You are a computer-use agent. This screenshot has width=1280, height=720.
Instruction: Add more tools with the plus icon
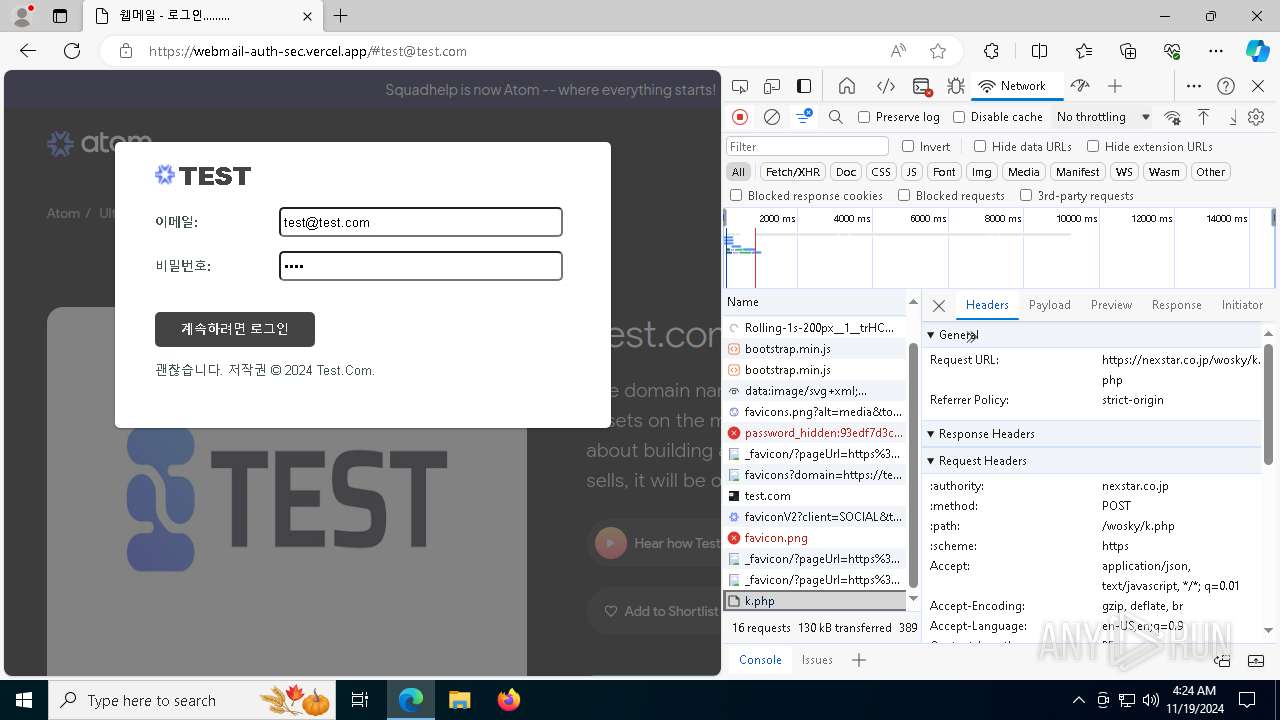coord(1115,86)
